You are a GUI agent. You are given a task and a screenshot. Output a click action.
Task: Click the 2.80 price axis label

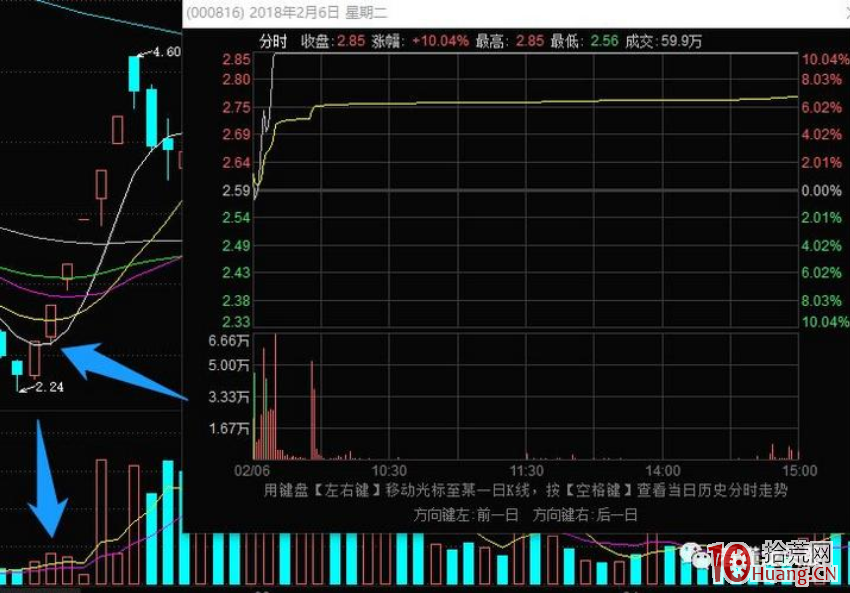236,80
